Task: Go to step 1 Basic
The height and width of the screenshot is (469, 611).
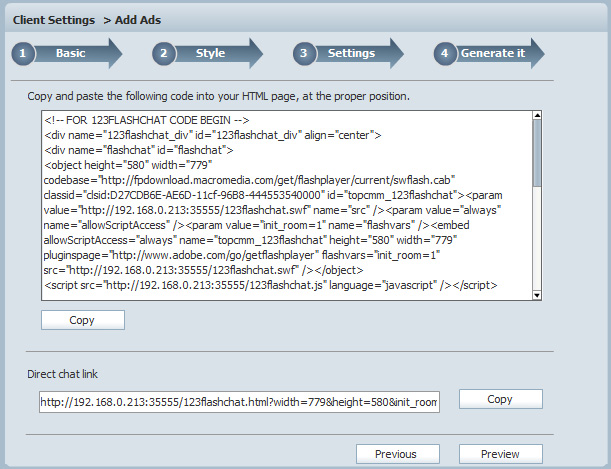Action: pos(67,53)
